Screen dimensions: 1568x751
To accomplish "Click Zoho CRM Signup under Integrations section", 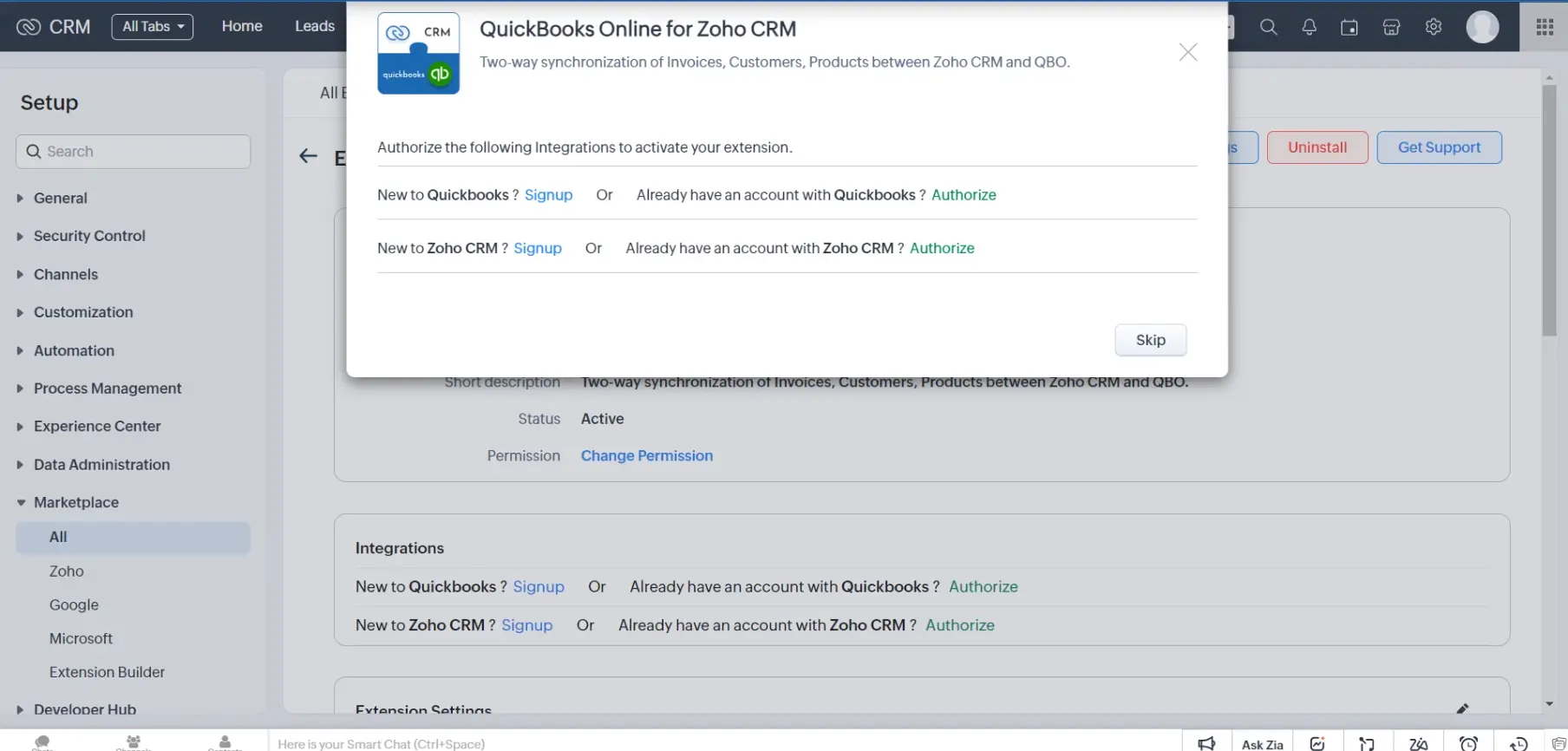I will [527, 625].
